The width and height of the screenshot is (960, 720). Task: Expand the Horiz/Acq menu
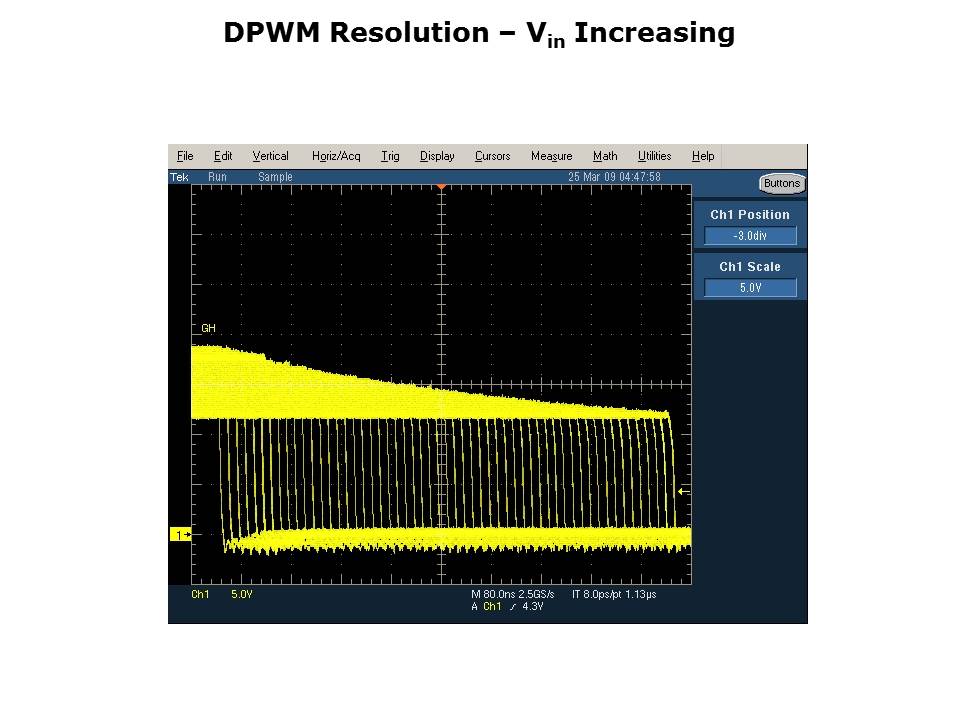(336, 156)
